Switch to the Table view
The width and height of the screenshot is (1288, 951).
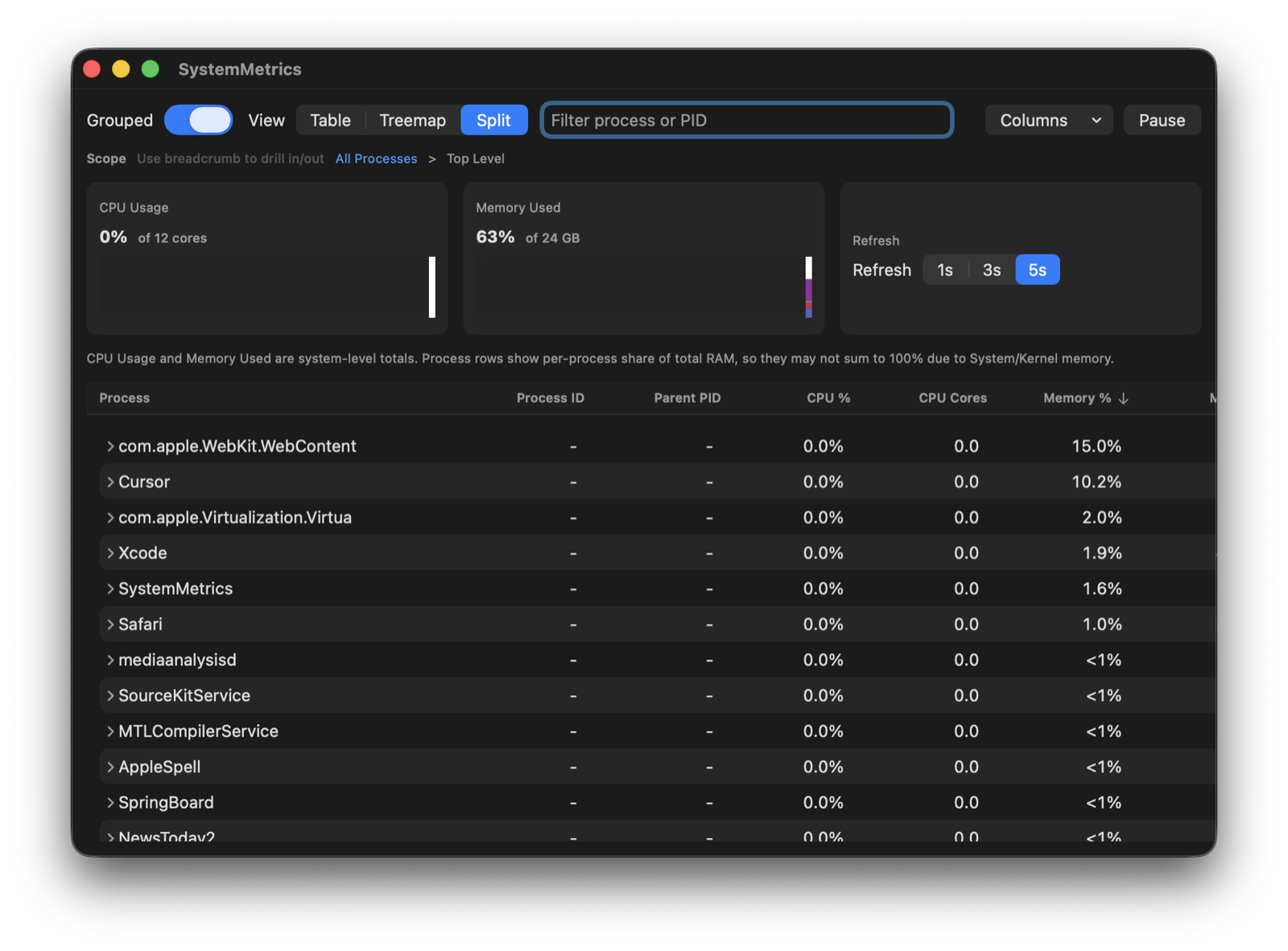pyautogui.click(x=329, y=119)
